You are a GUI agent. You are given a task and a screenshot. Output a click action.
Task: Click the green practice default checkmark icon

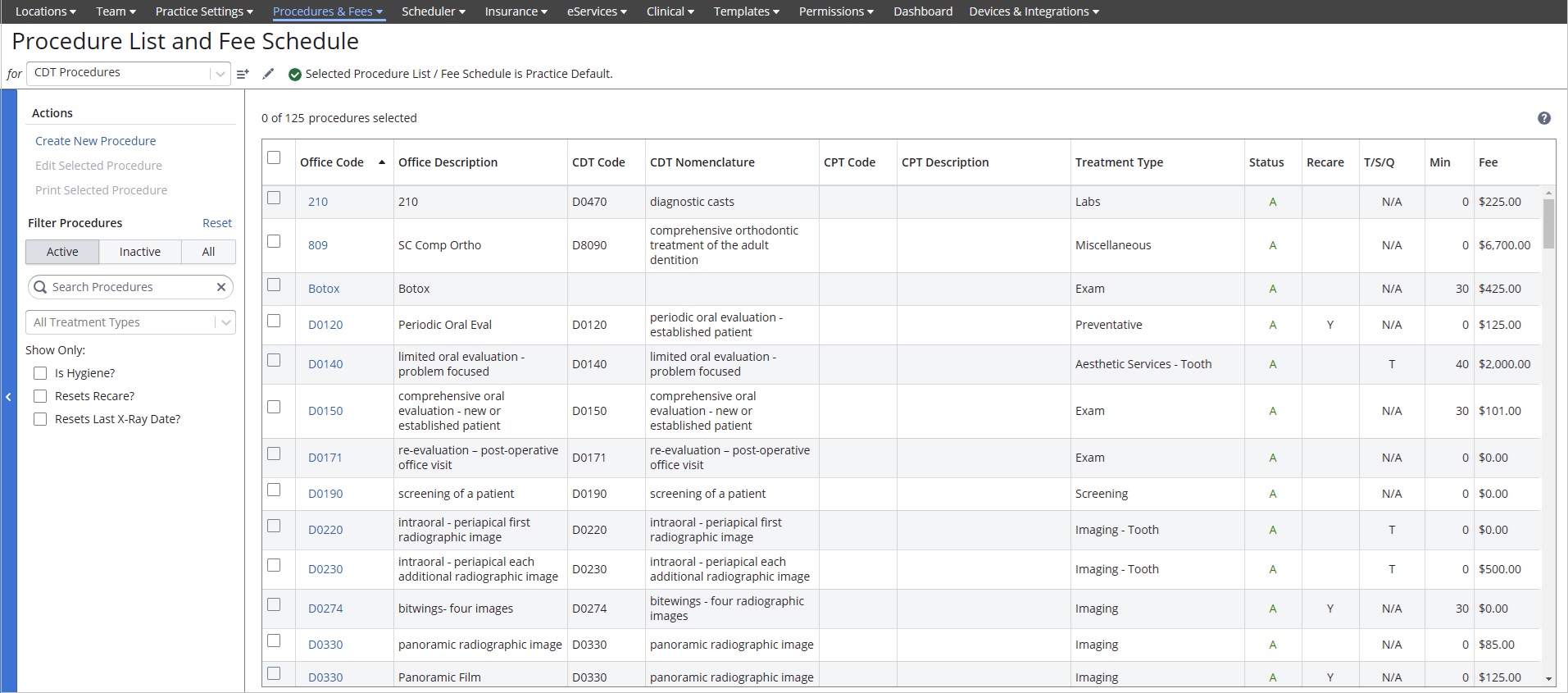295,75
